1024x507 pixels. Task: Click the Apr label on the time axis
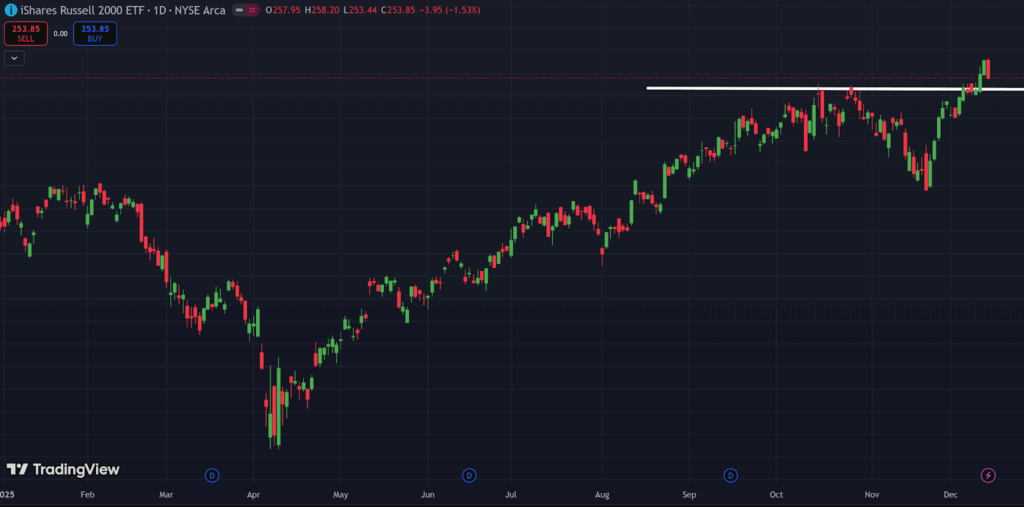coord(253,495)
